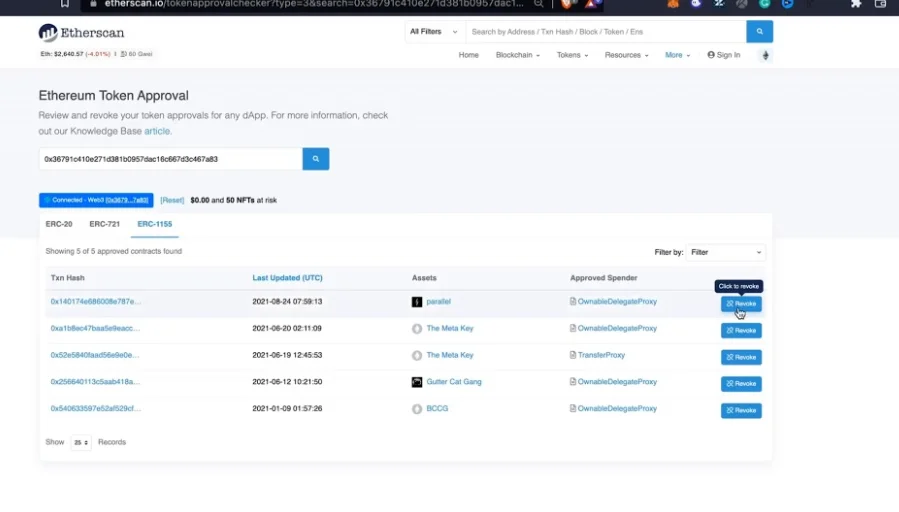This screenshot has width=899, height=512.
Task: Click the header search magnifier button
Action: 759,32
